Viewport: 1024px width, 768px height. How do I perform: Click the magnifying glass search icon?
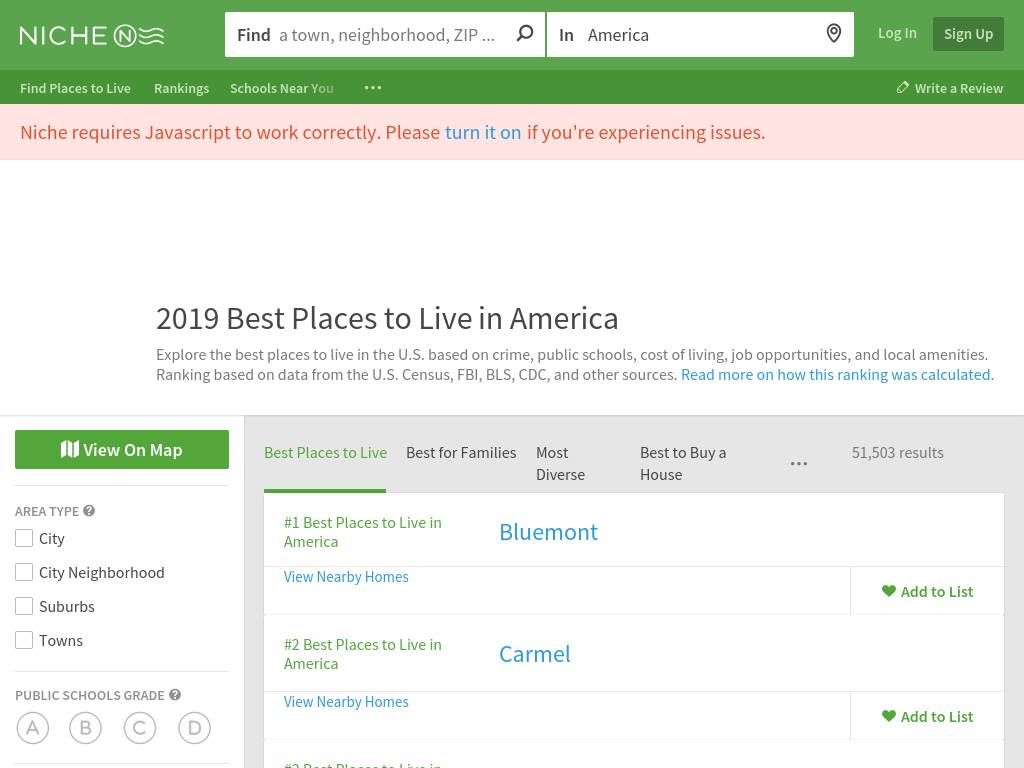click(x=524, y=34)
